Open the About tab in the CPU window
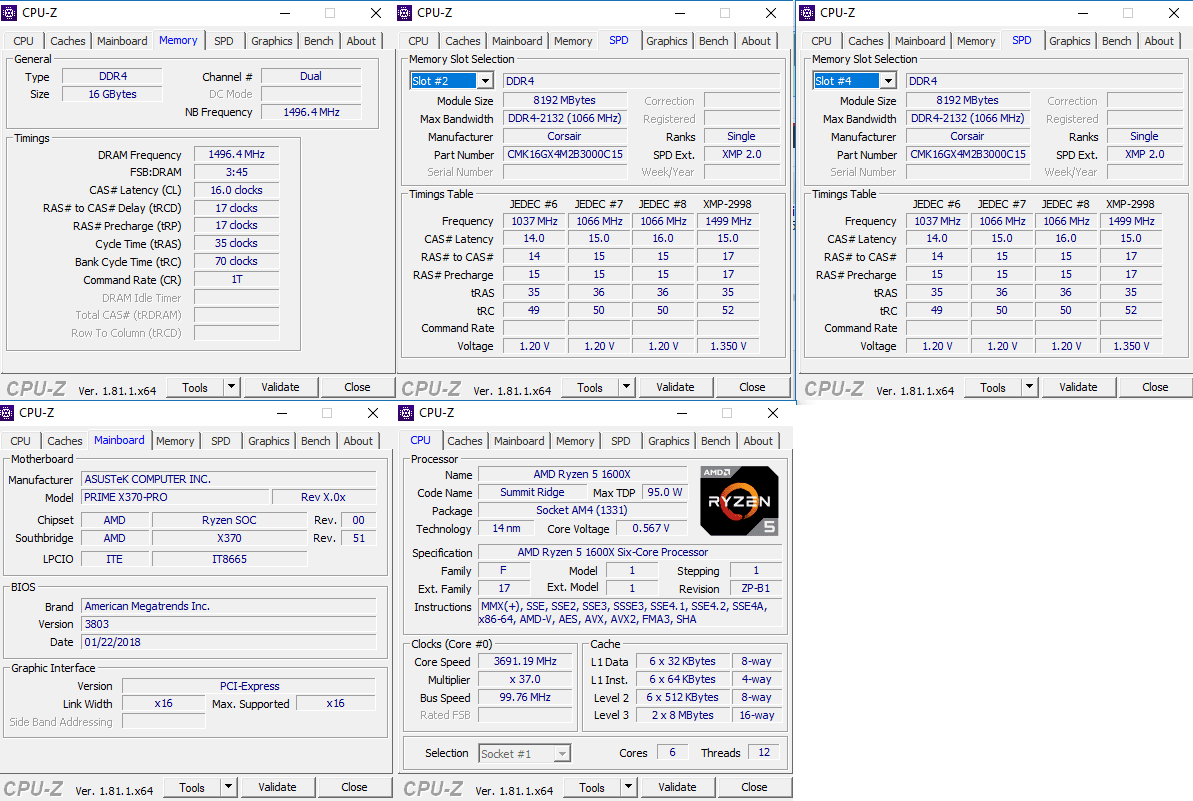The image size is (1193, 801). [x=758, y=441]
